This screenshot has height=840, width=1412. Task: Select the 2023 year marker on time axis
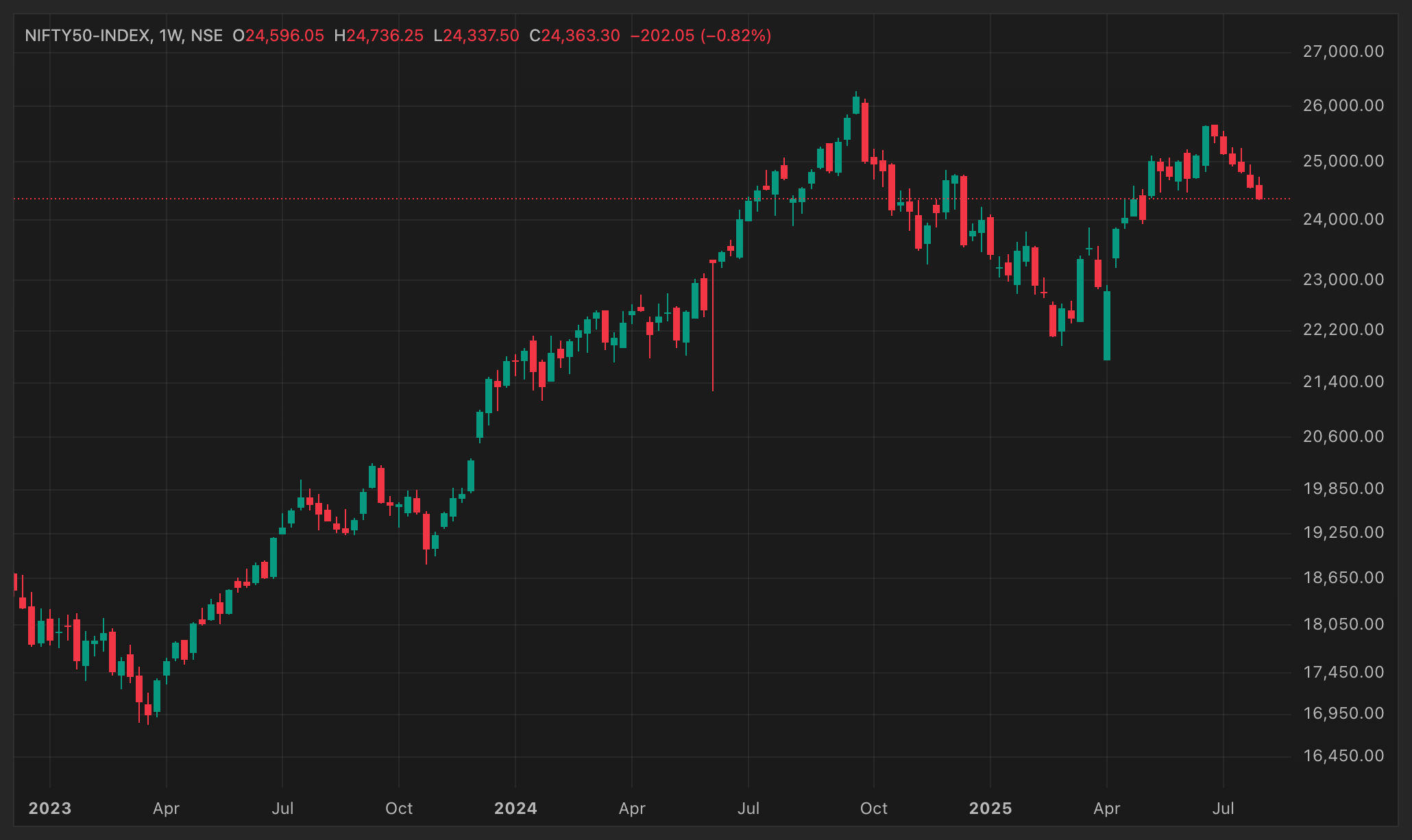50,808
